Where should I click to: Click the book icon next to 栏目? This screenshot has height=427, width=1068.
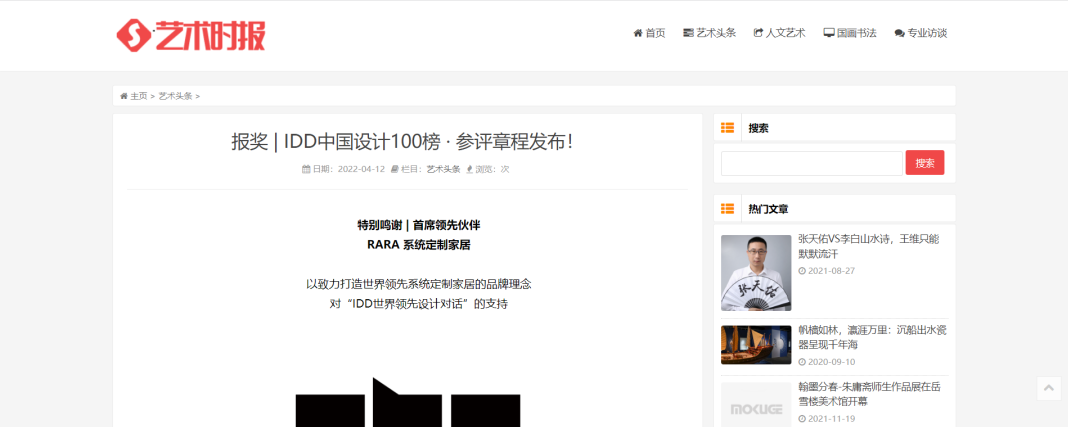[x=394, y=169]
